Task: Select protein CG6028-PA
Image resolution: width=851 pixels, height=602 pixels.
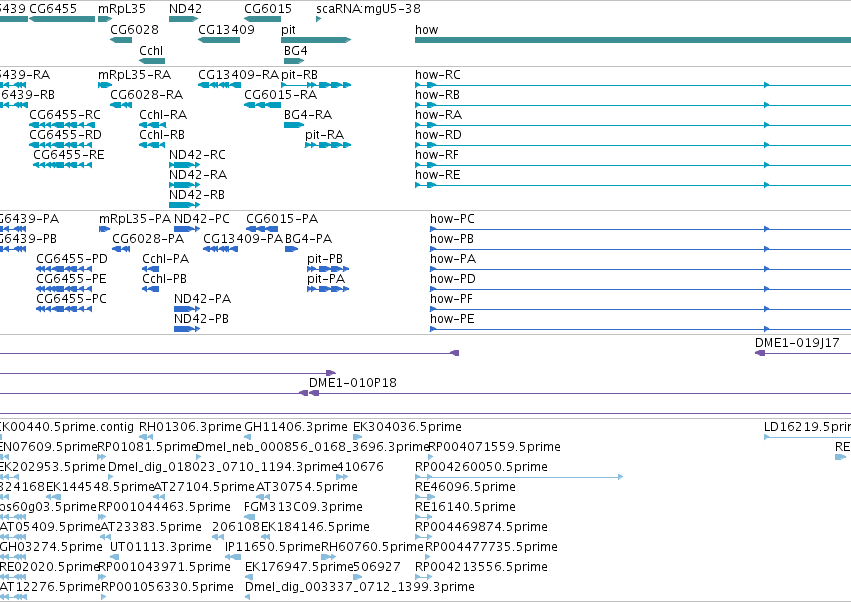Action: click(x=148, y=239)
